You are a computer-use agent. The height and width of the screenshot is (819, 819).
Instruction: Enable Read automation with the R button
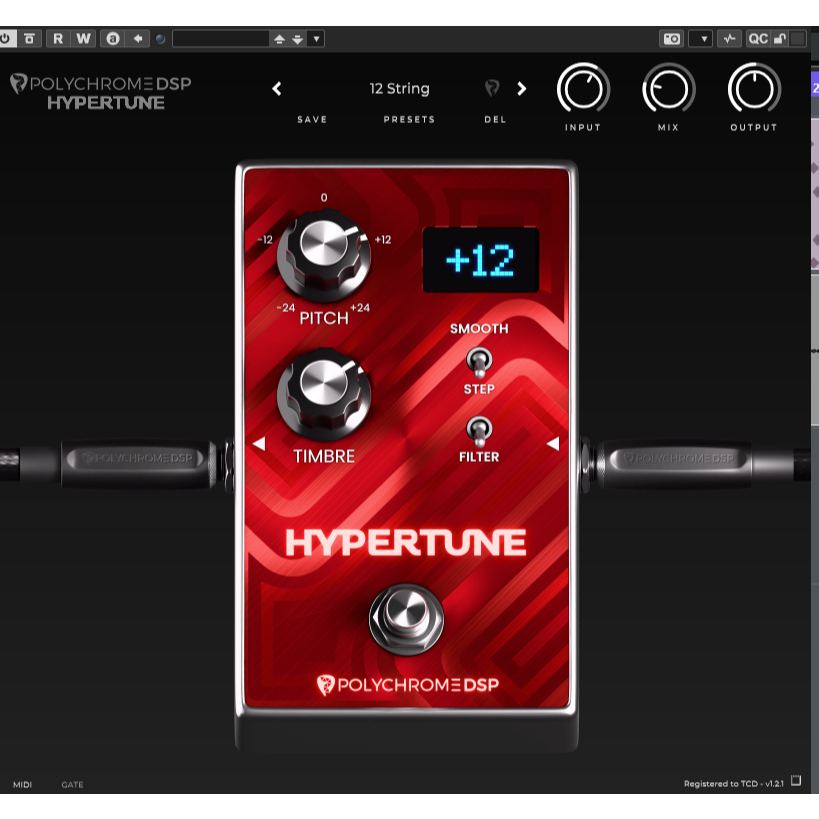point(58,39)
